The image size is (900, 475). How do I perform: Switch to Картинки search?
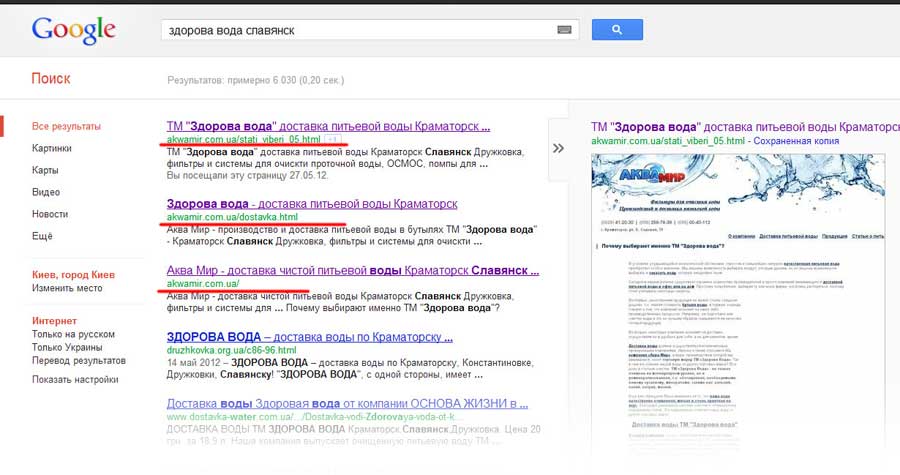(52, 148)
